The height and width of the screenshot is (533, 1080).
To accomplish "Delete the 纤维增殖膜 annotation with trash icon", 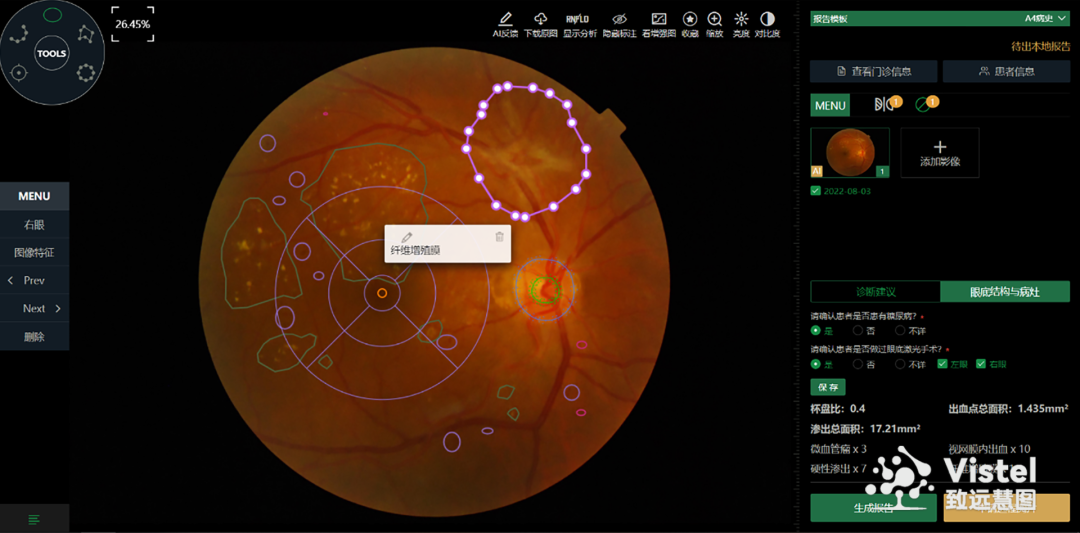I will (x=500, y=237).
